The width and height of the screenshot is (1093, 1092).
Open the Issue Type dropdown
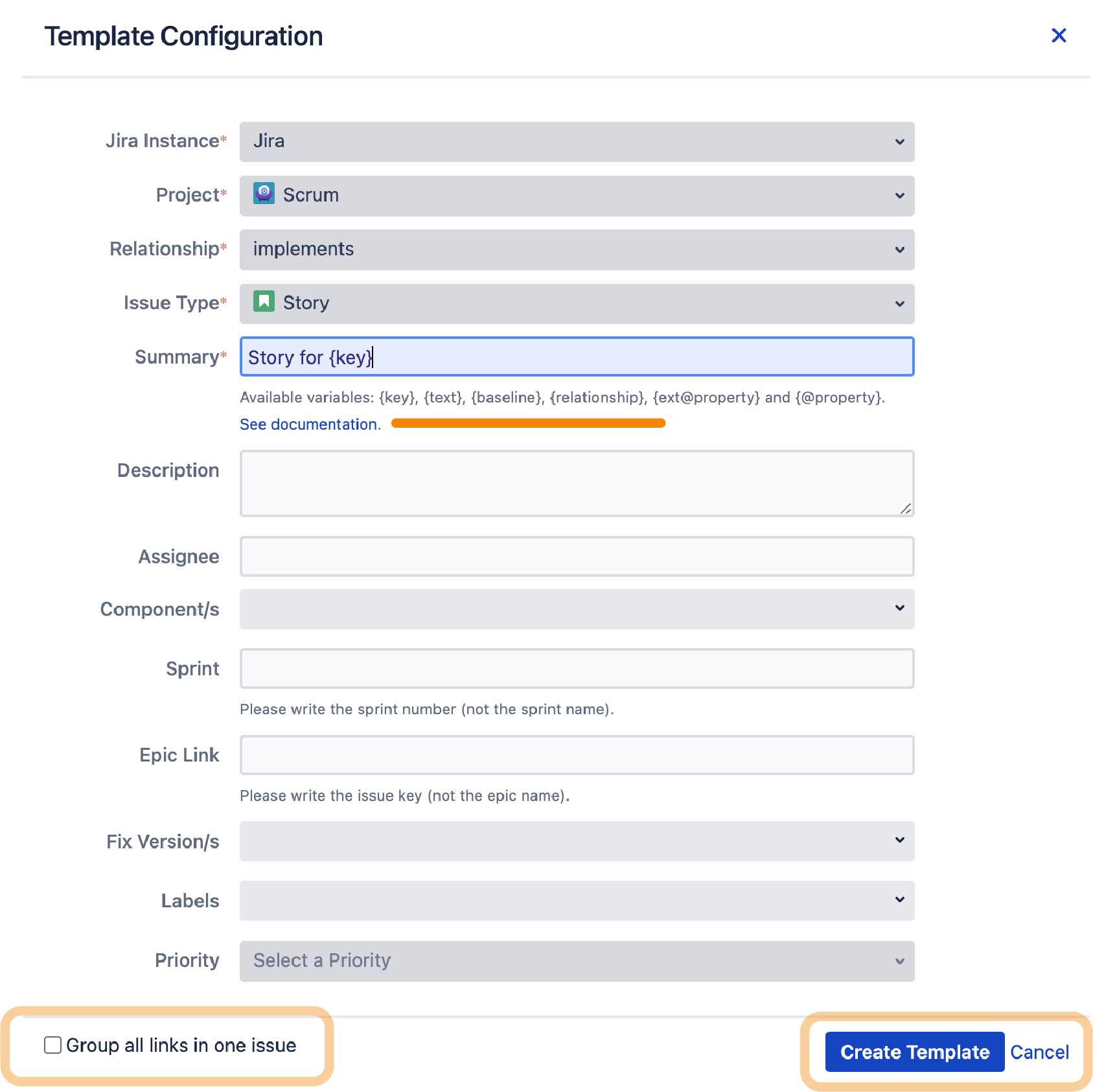[x=577, y=303]
